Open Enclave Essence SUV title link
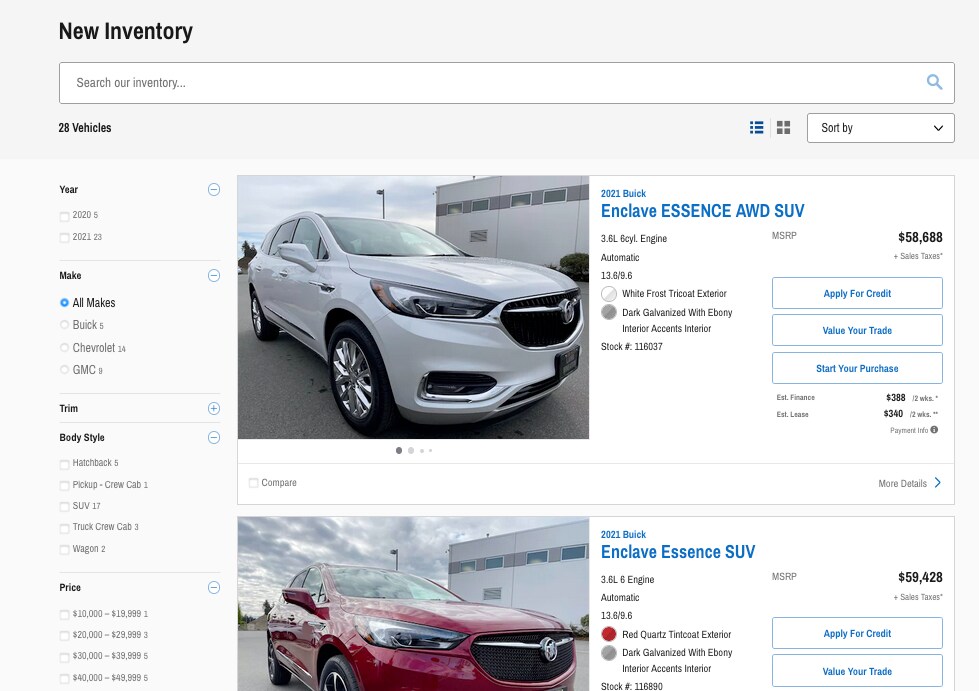This screenshot has width=979, height=691. pyautogui.click(x=678, y=552)
